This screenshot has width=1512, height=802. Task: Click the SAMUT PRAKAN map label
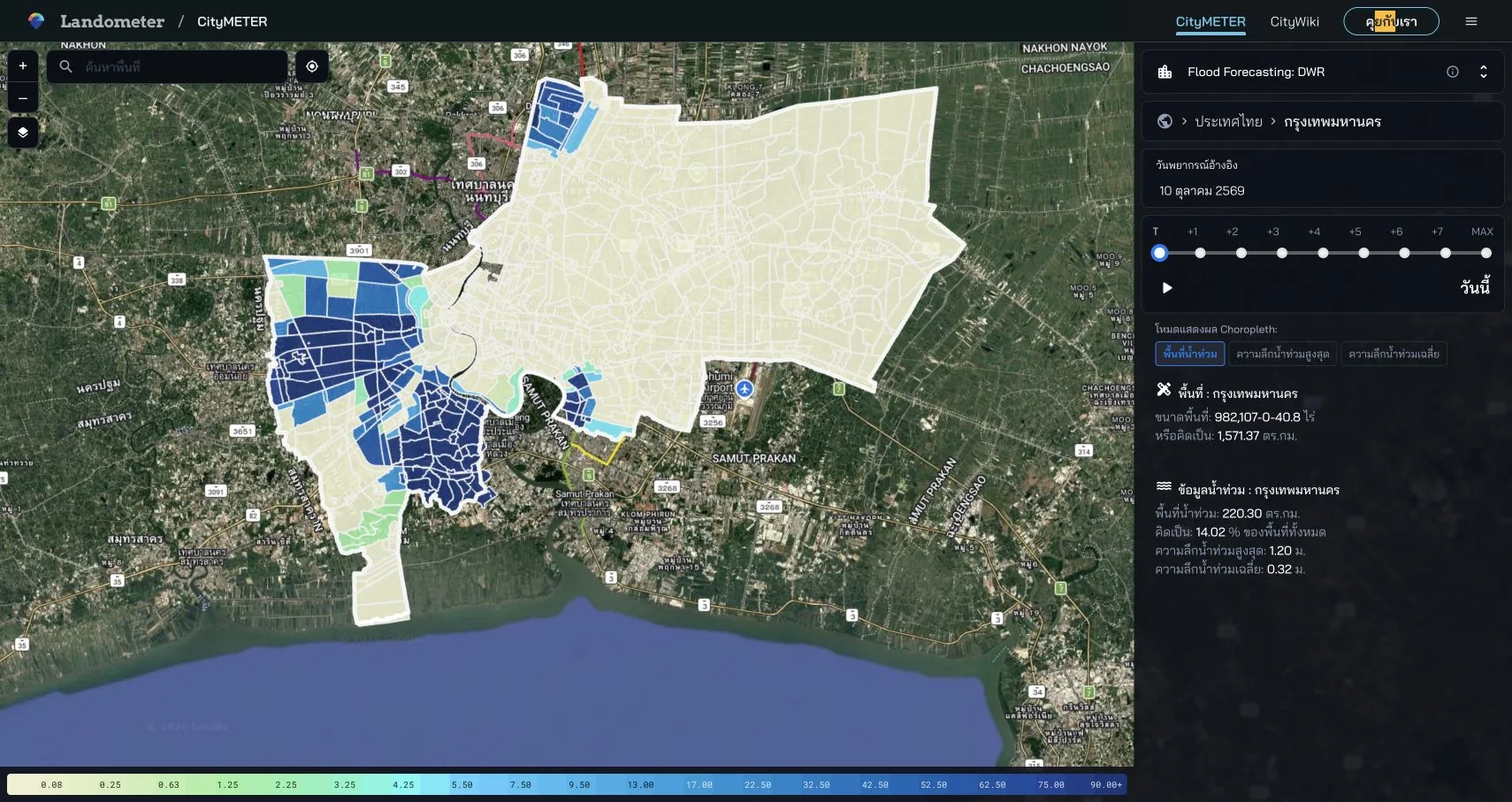tap(754, 458)
